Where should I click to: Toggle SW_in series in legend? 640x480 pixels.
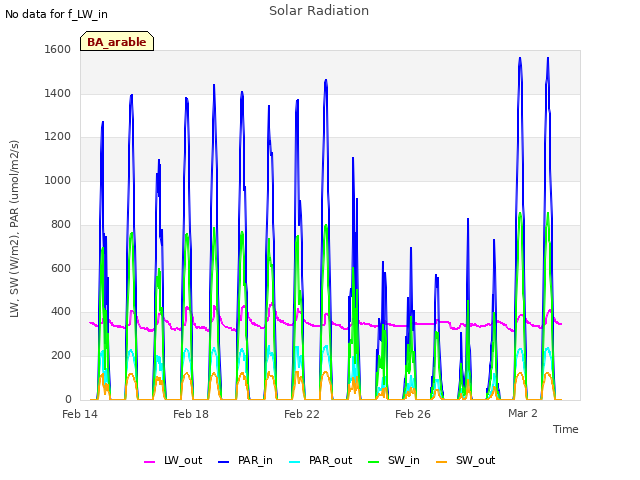tap(394, 460)
